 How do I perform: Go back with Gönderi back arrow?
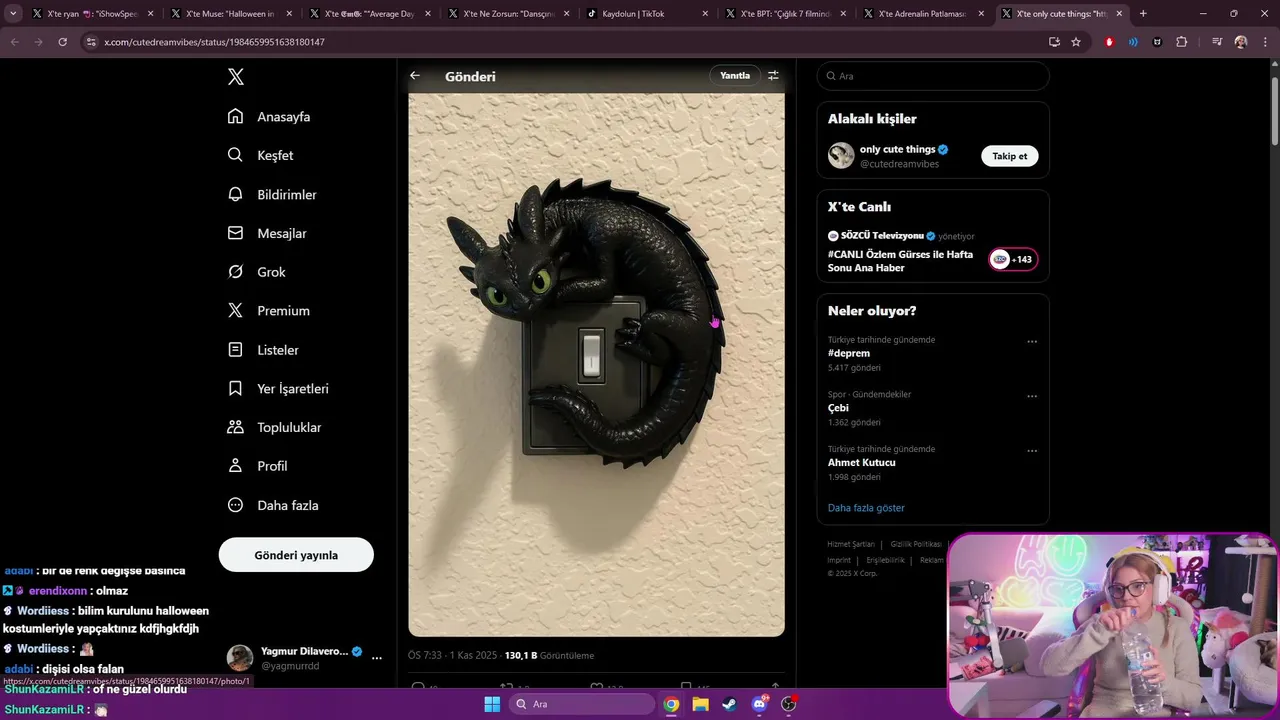(x=415, y=76)
